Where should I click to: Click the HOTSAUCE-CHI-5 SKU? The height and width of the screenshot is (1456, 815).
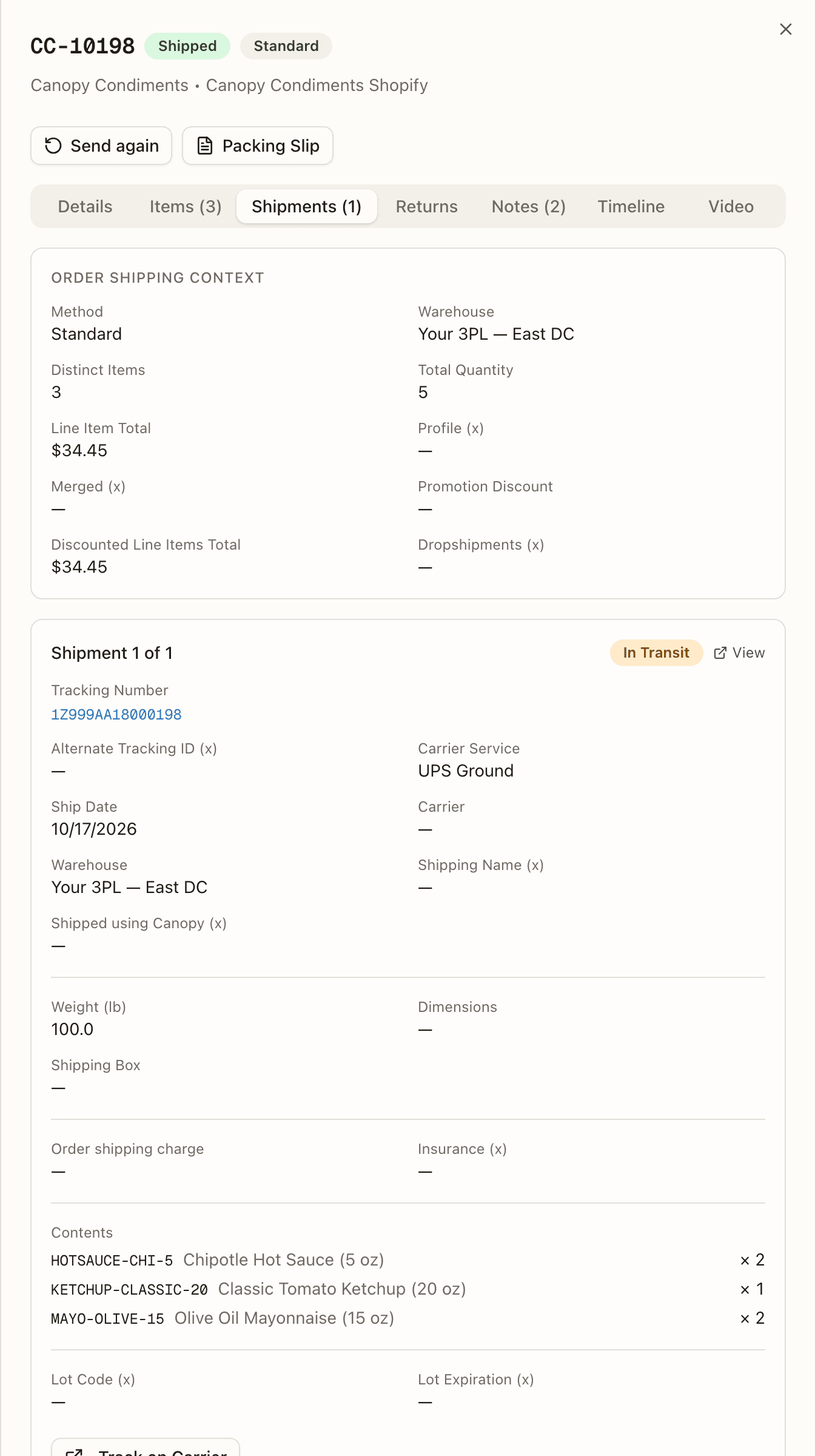[x=112, y=1261]
